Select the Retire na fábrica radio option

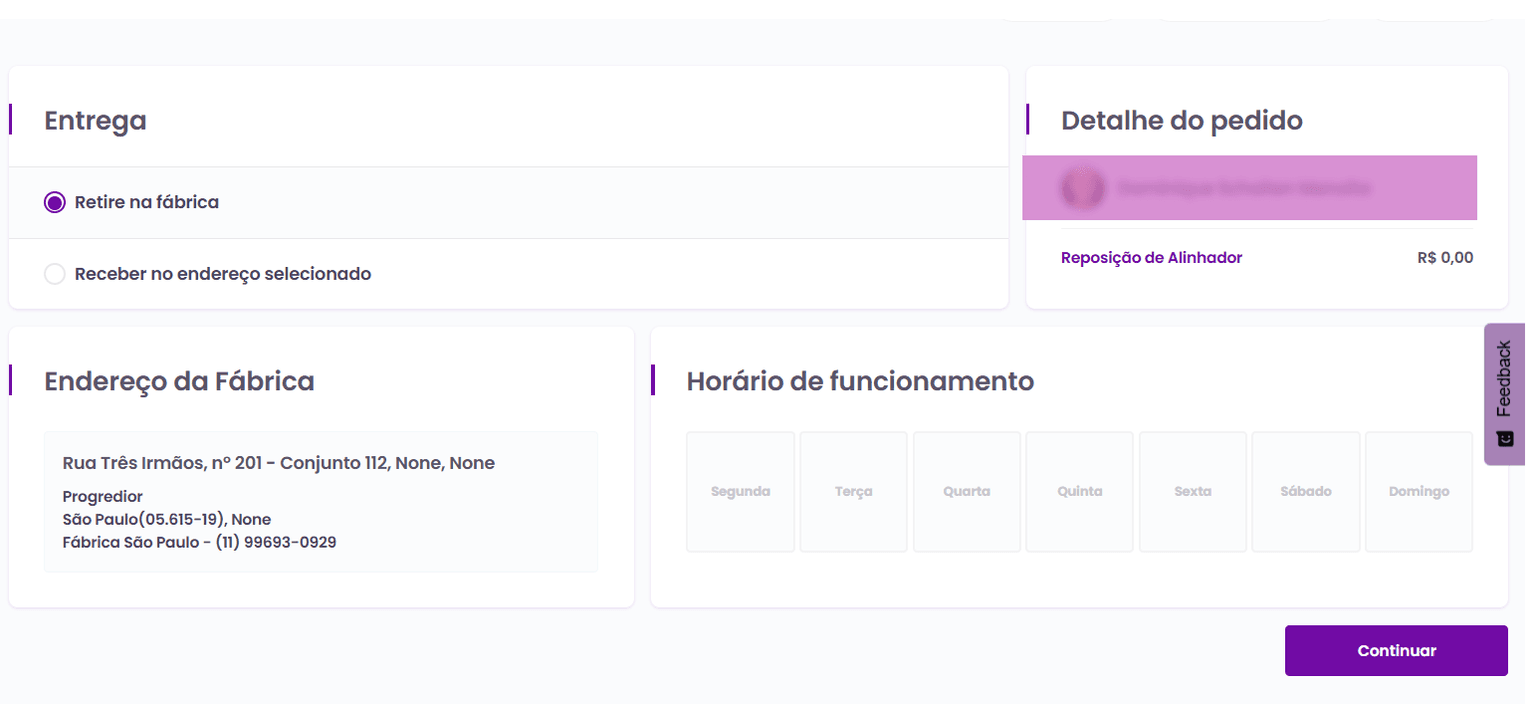pos(55,202)
